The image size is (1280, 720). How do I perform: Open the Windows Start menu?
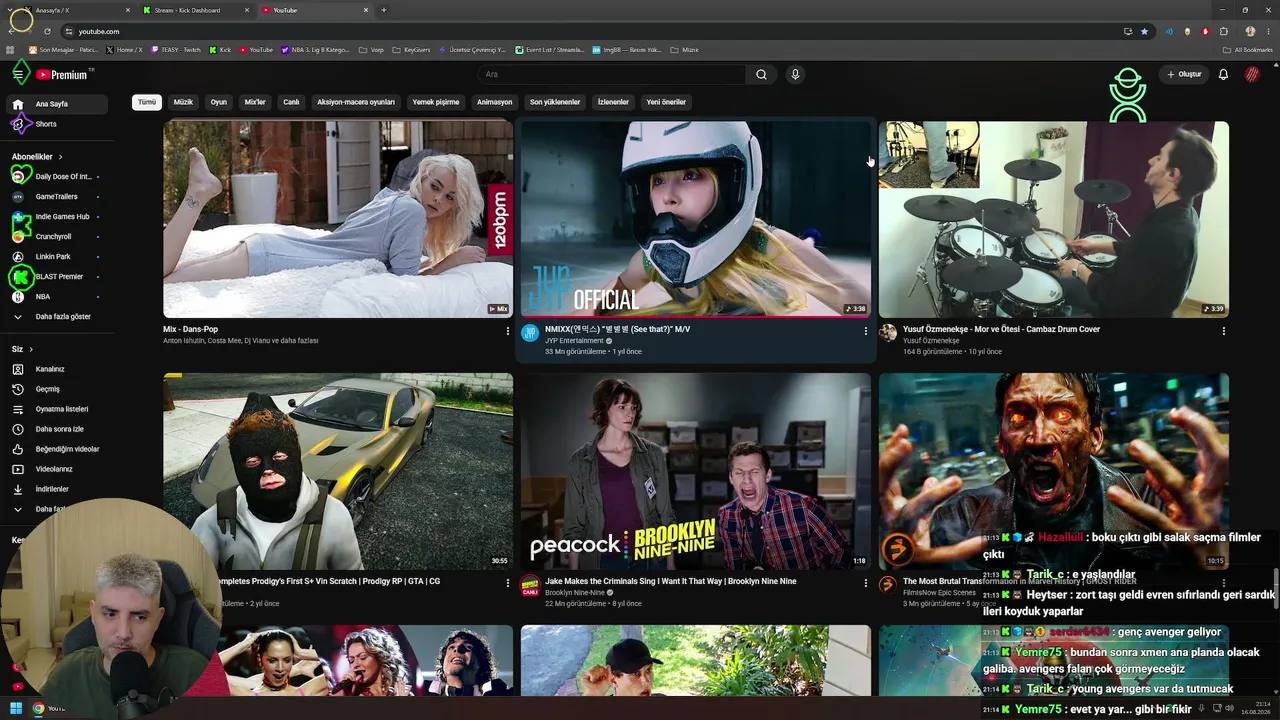tap(16, 708)
